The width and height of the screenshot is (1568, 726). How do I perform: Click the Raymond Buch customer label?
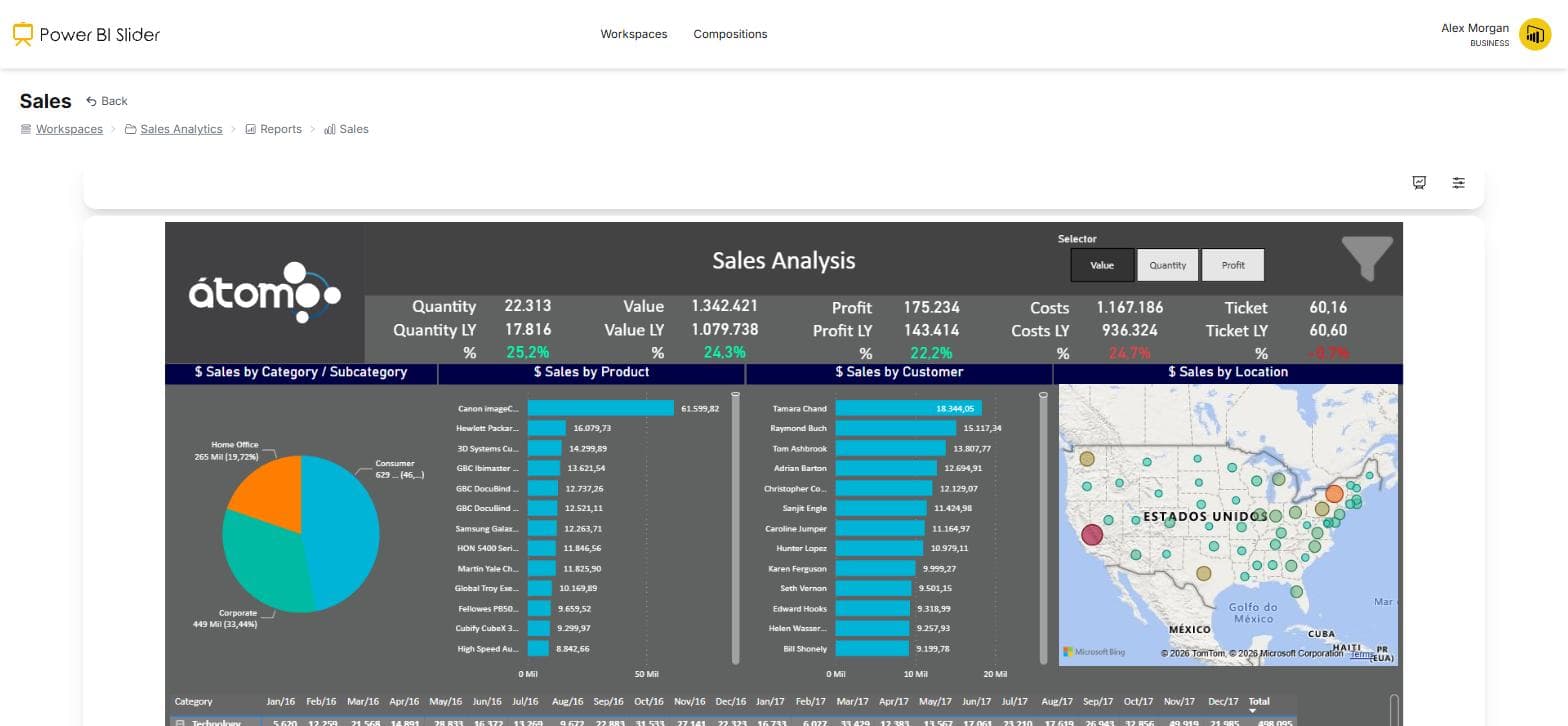[x=798, y=428]
